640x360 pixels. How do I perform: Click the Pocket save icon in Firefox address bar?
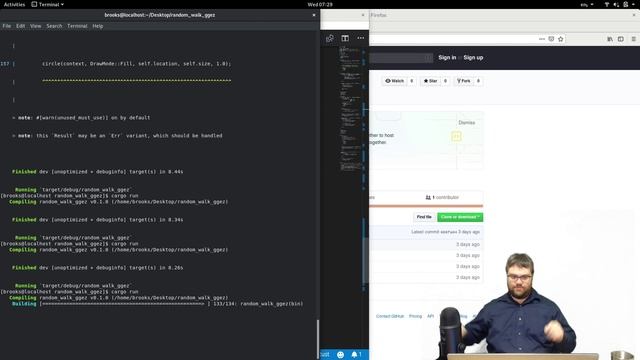(x=551, y=39)
